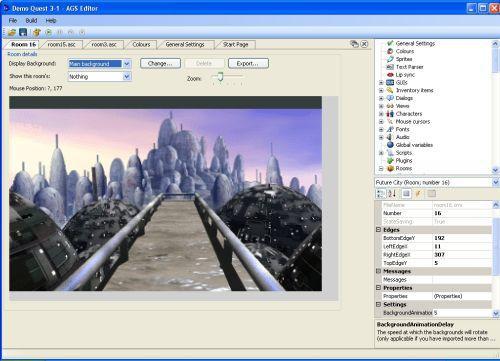Viewport: 500px width, 361px height.
Task: Expand the Dialogs tree node
Action: click(x=381, y=98)
